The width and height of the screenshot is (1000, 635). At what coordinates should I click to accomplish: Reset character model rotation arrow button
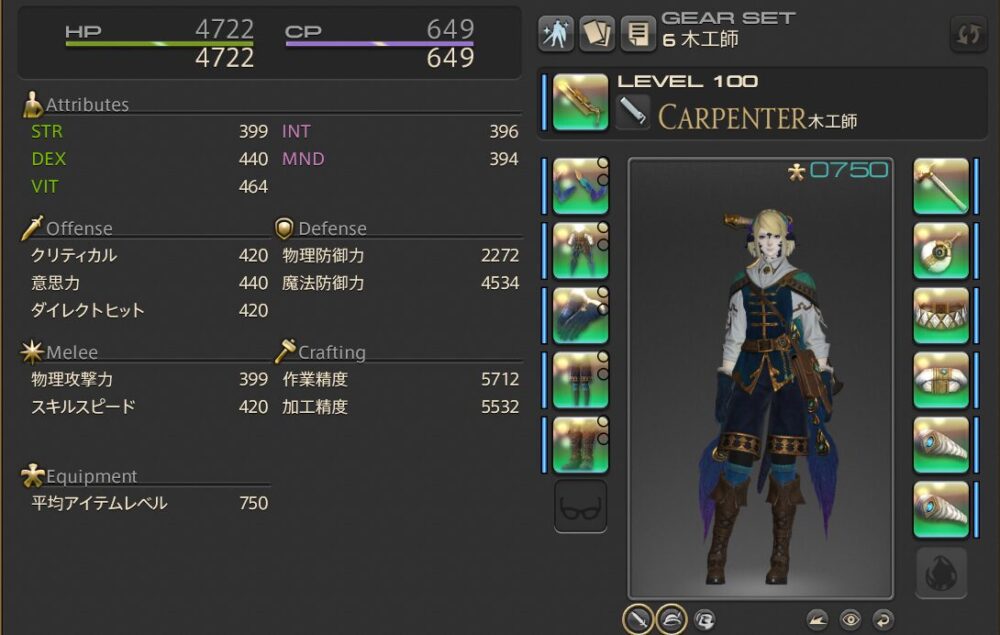pos(883,620)
